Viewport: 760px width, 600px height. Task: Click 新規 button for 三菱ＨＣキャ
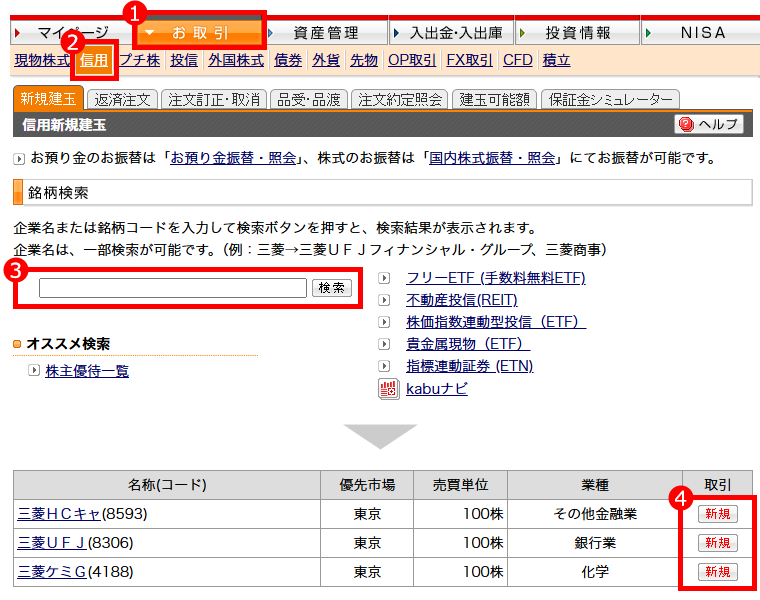tap(717, 514)
